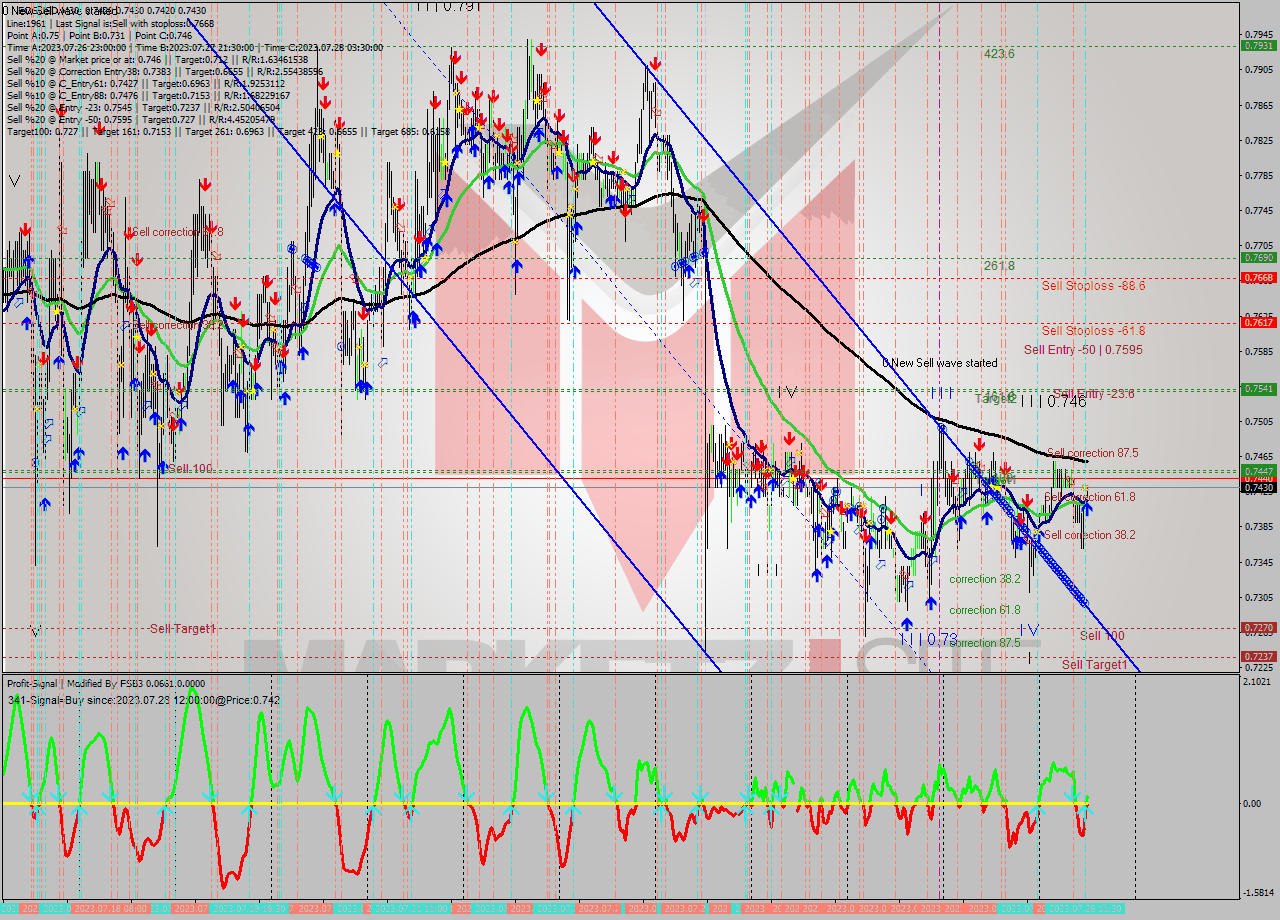Select the 0.7585 price axis tick

click(1258, 351)
